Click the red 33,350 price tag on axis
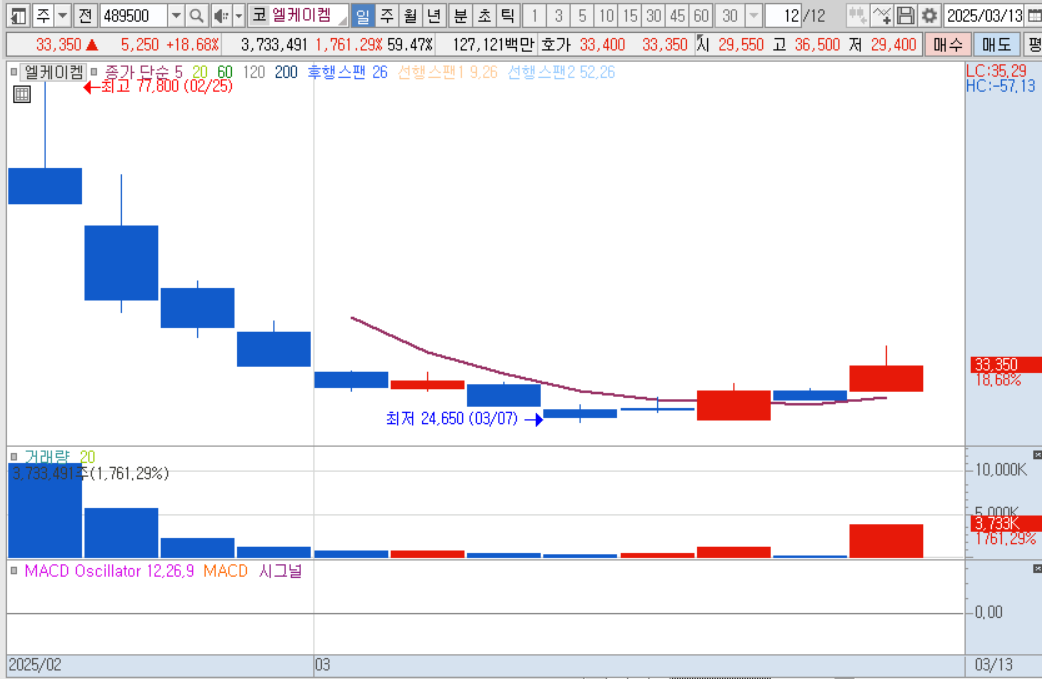This screenshot has height=679, width=1042. point(1005,364)
